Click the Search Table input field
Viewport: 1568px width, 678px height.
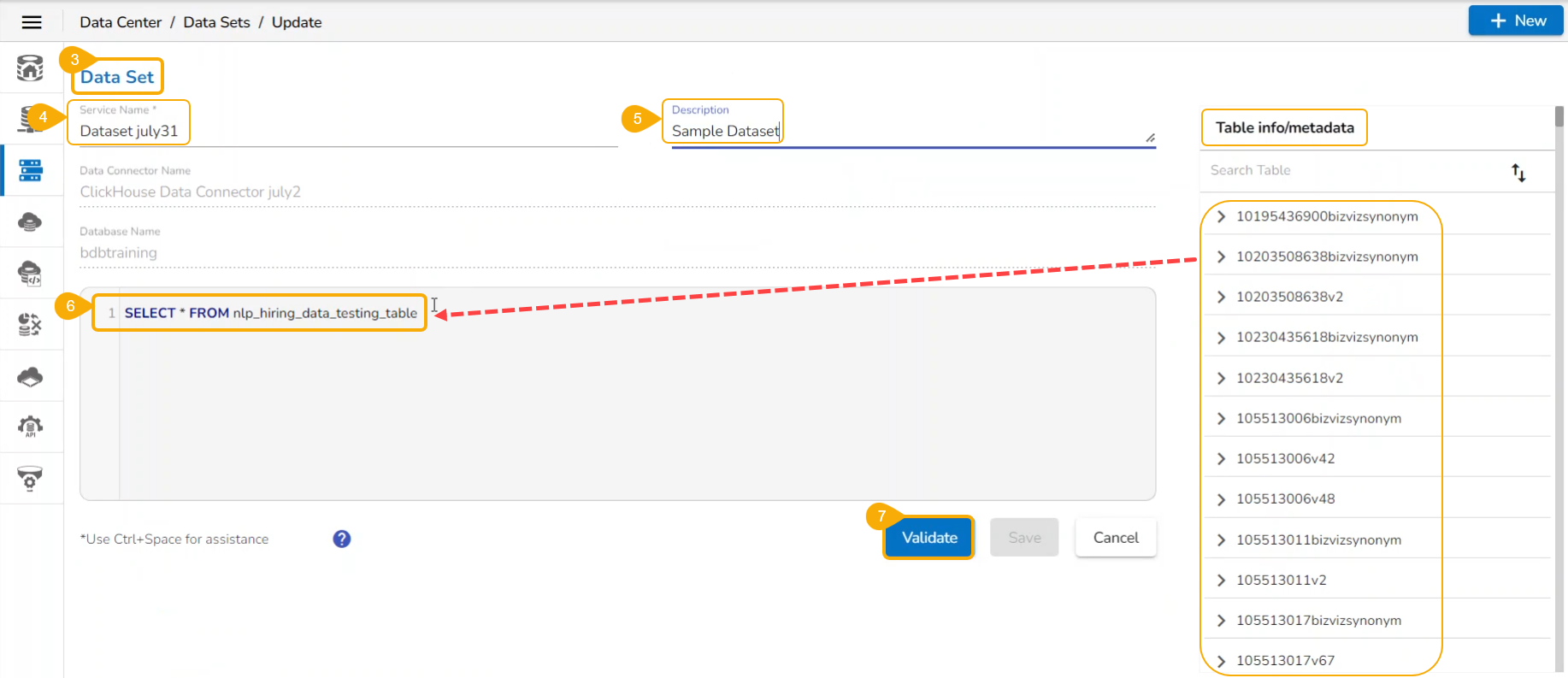click(1351, 170)
